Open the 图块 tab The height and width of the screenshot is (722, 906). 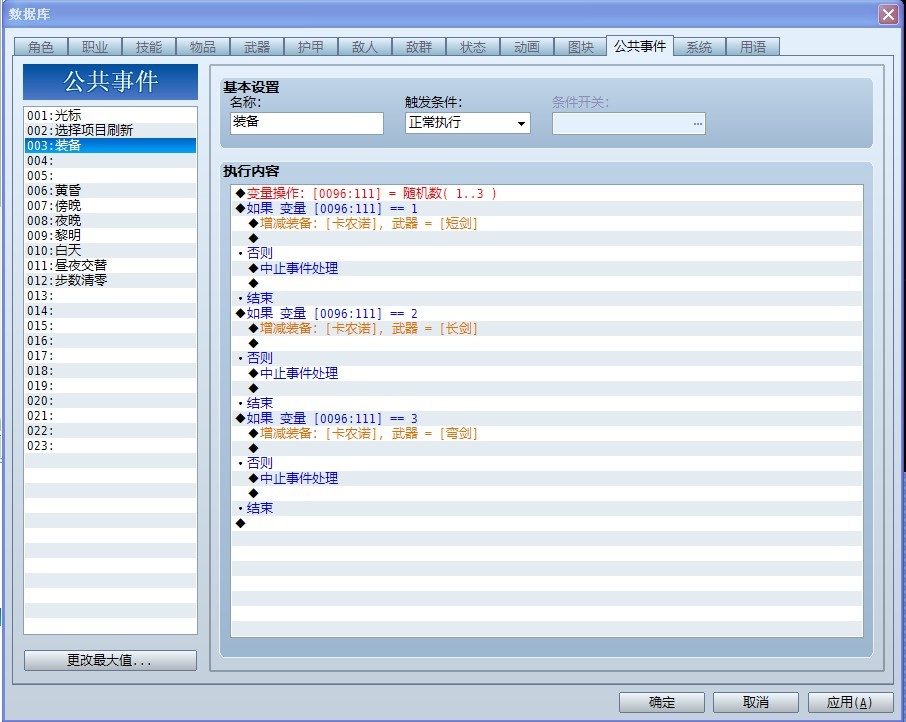click(581, 47)
